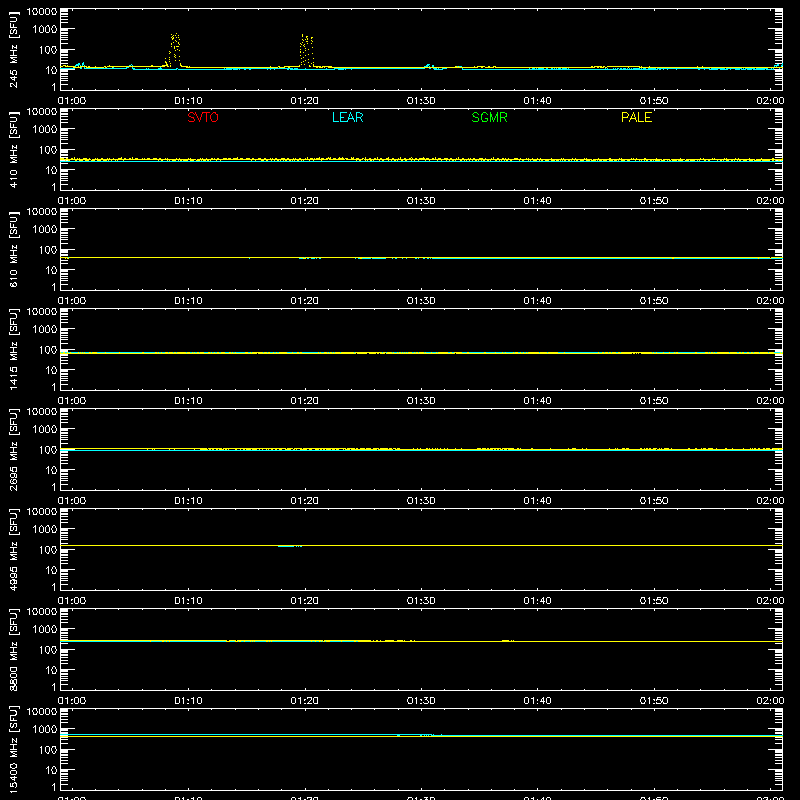The width and height of the screenshot is (800, 800).
Task: Click the 01:00 time label of the 610 MHz panel
Action: point(72,301)
